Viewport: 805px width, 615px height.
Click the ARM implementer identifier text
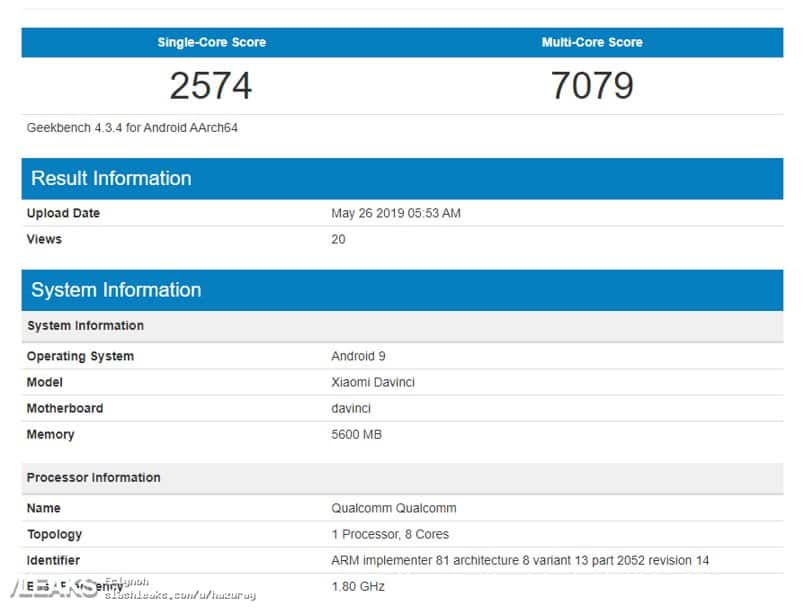(519, 560)
